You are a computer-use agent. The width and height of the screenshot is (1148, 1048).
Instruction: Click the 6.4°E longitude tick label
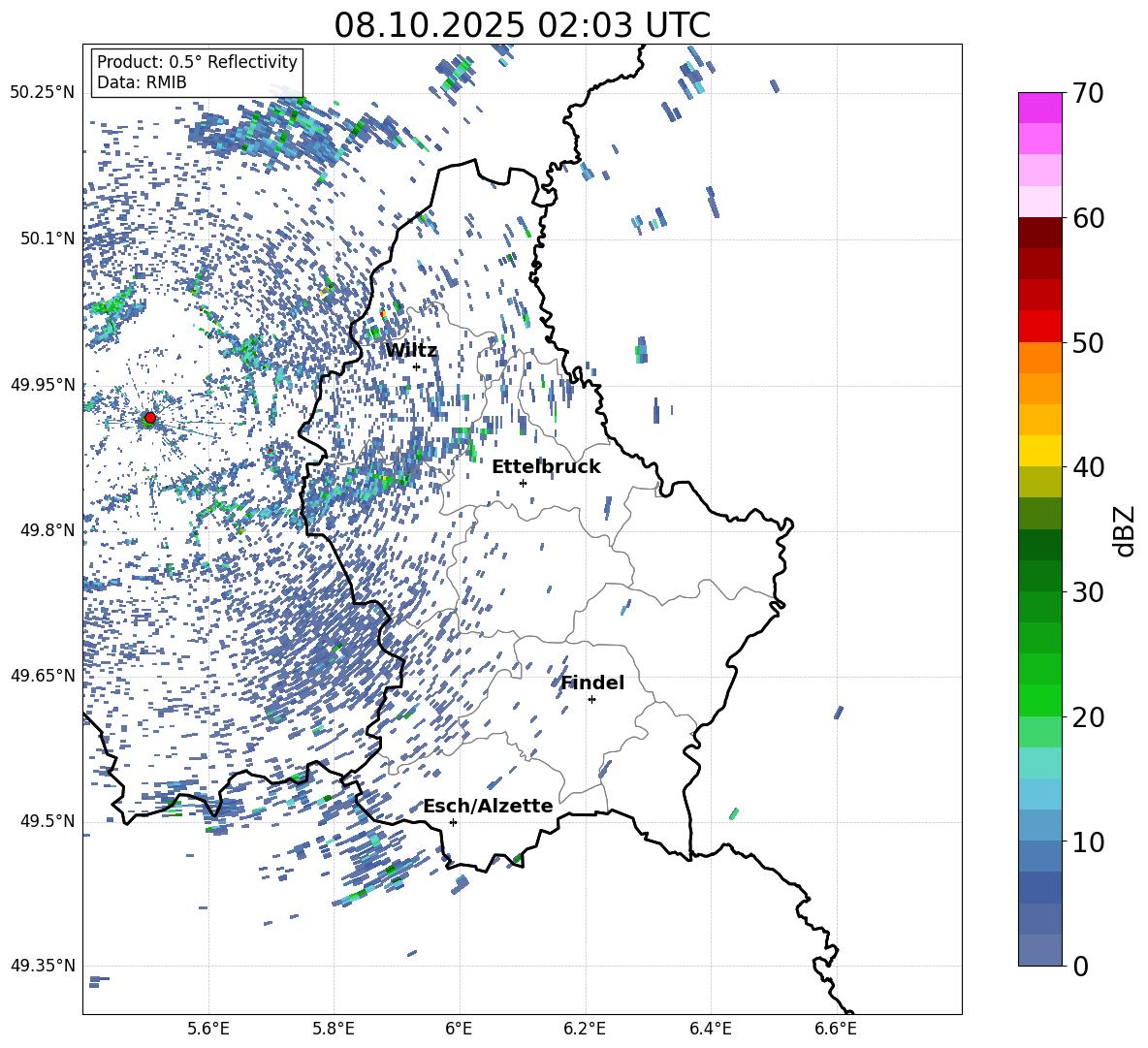(711, 1028)
